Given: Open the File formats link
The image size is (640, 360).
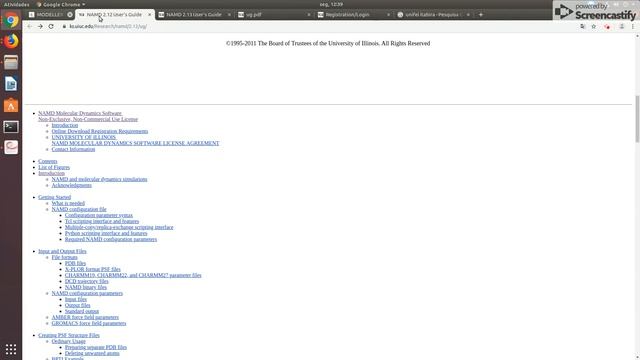Looking at the screenshot, I should click(x=64, y=257).
